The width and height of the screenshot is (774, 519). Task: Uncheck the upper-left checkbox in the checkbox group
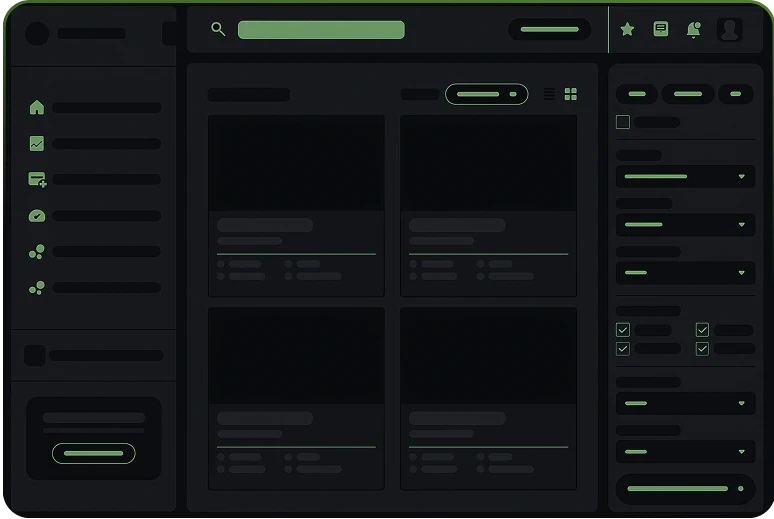623,330
